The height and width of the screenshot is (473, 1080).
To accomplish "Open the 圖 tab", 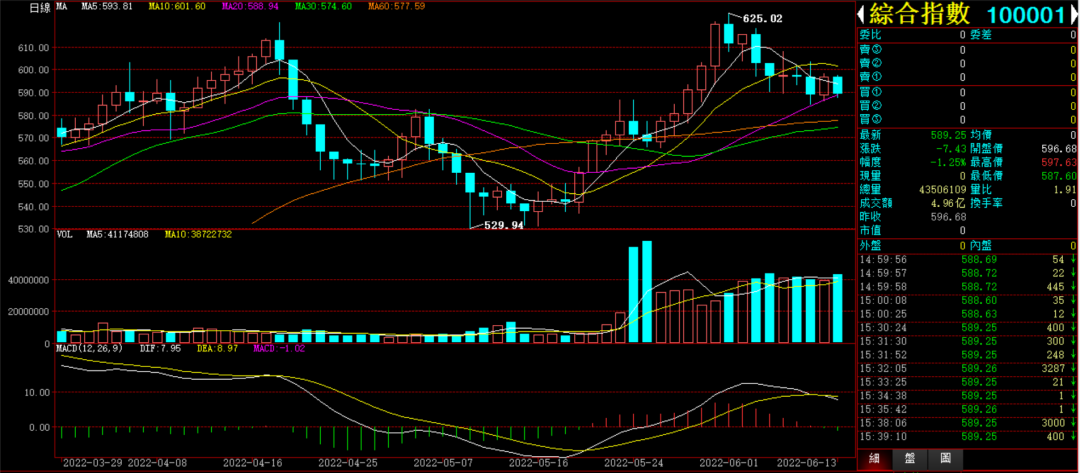I will 945,460.
